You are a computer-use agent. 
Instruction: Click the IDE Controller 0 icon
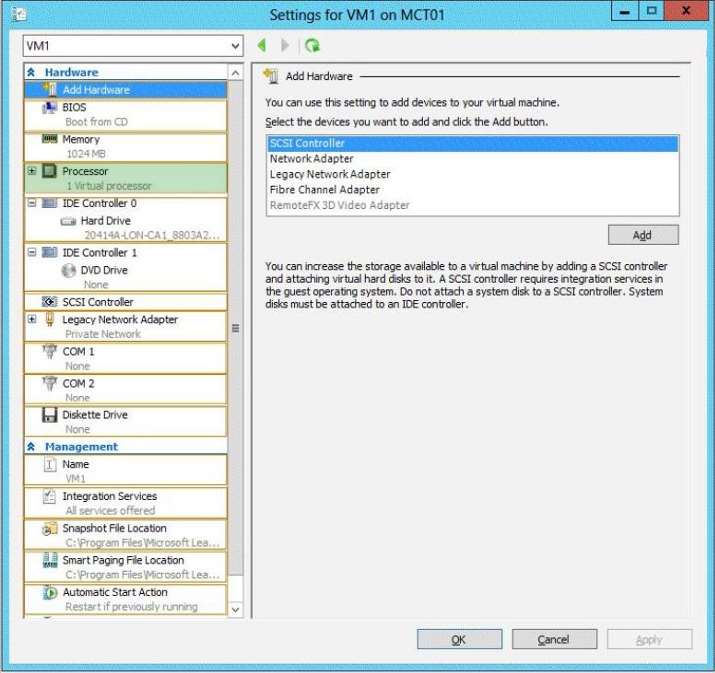(x=50, y=203)
